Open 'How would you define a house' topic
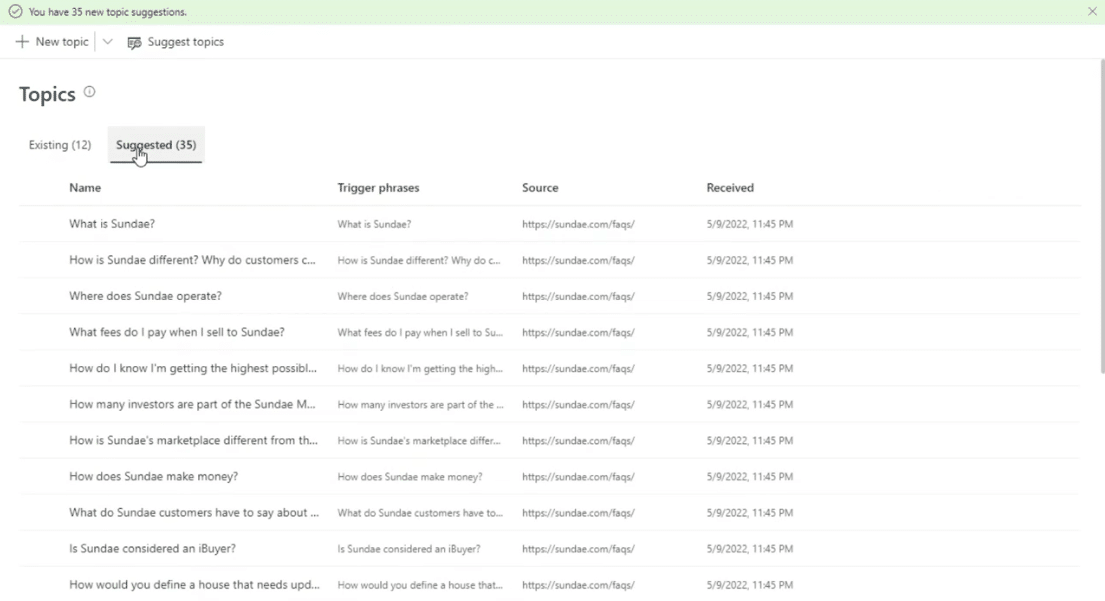This screenshot has height=601, width=1105. pos(195,584)
